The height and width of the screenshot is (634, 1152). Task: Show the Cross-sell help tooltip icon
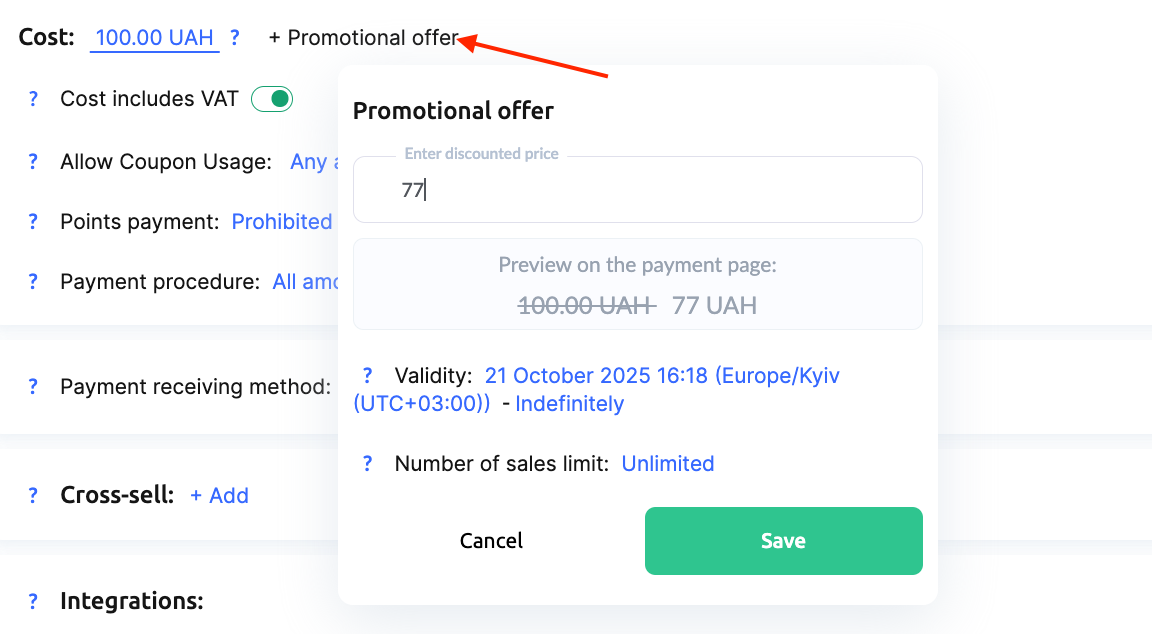pyautogui.click(x=33, y=495)
